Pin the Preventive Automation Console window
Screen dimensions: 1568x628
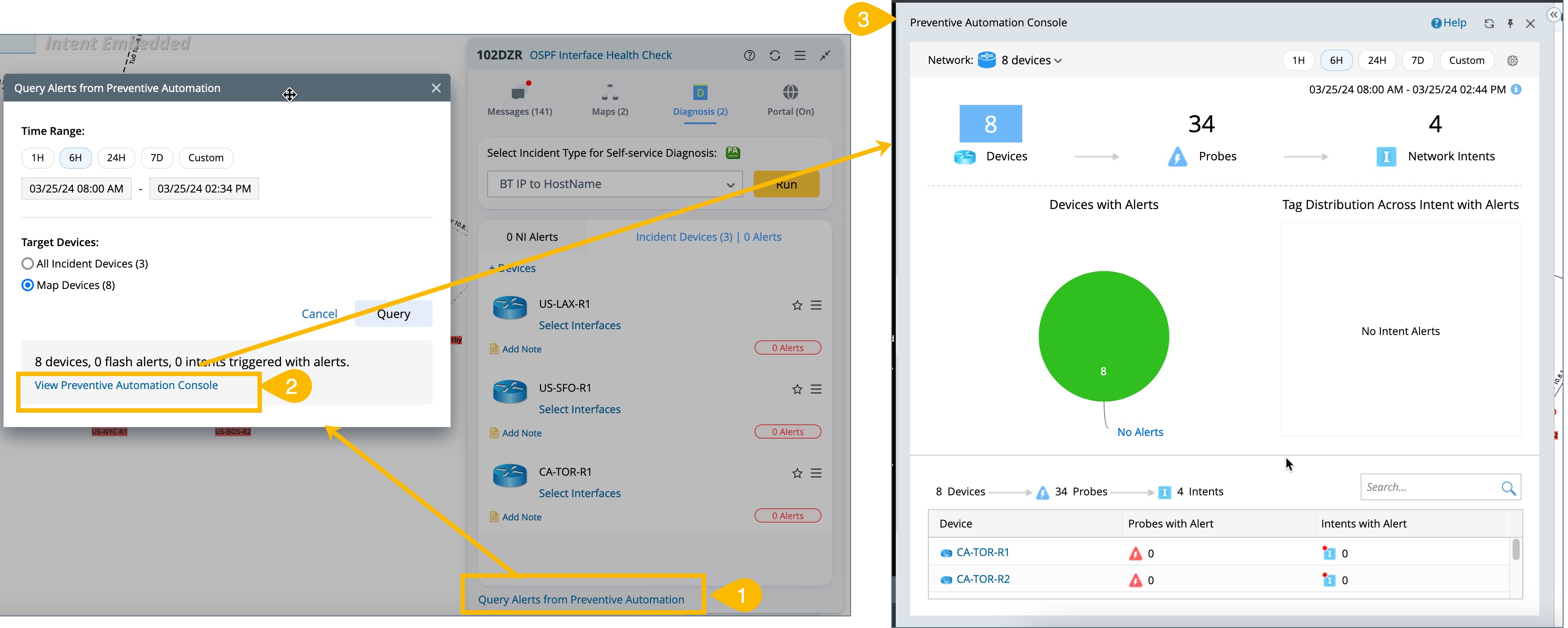[1509, 23]
